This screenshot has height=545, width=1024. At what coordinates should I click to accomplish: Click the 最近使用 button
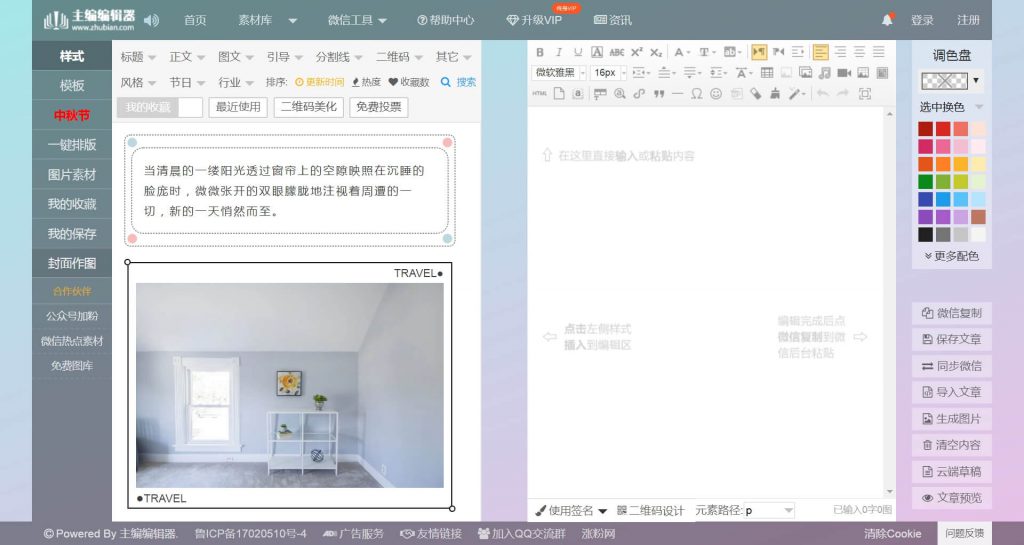238,107
